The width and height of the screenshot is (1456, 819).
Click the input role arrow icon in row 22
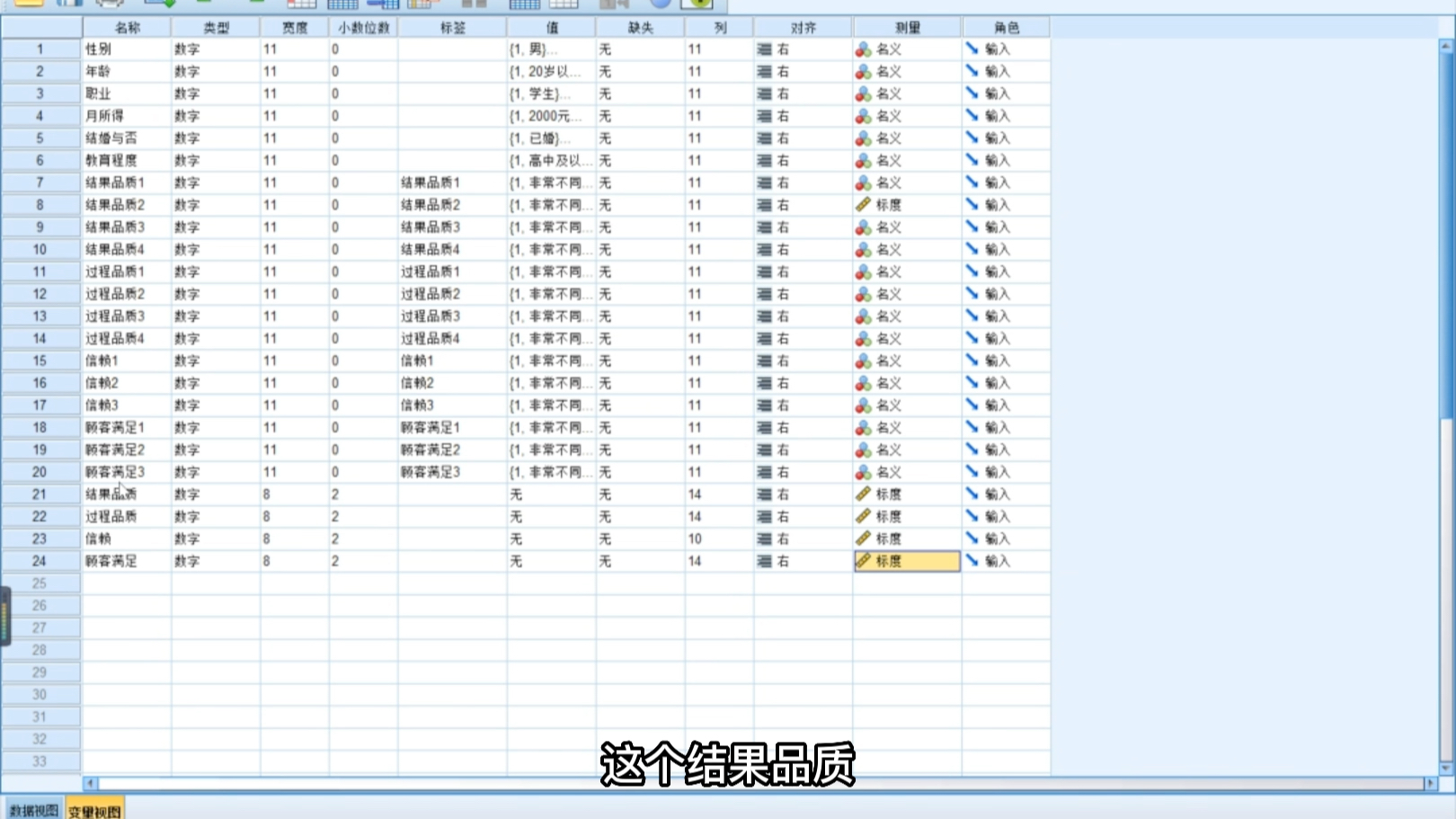972,516
